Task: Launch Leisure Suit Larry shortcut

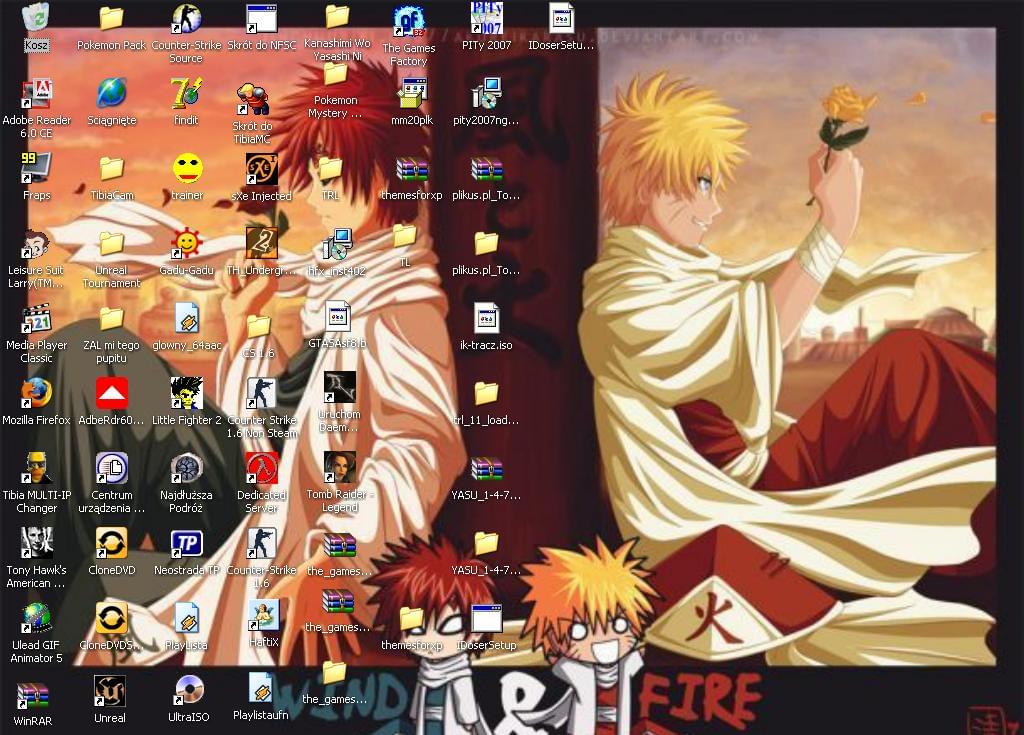Action: (x=36, y=244)
